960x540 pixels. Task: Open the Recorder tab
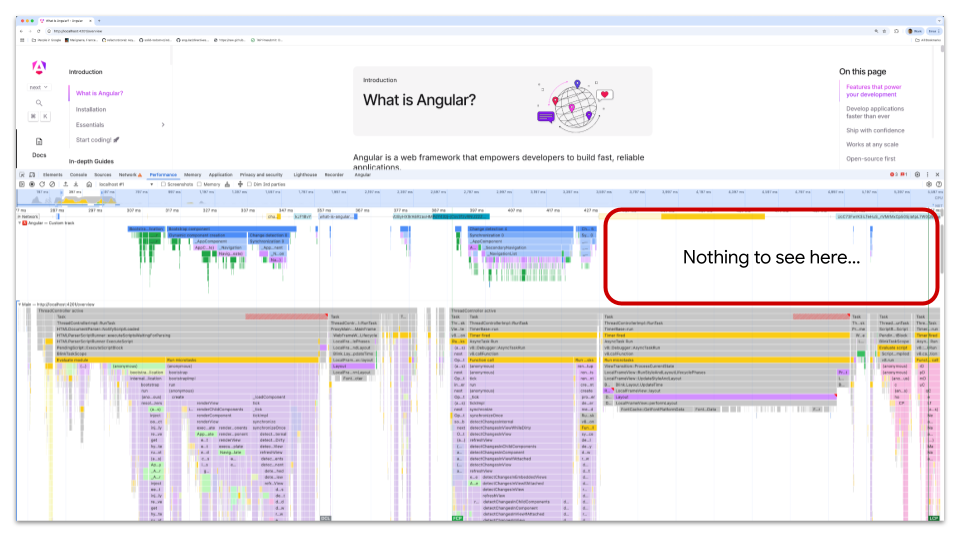click(x=334, y=174)
